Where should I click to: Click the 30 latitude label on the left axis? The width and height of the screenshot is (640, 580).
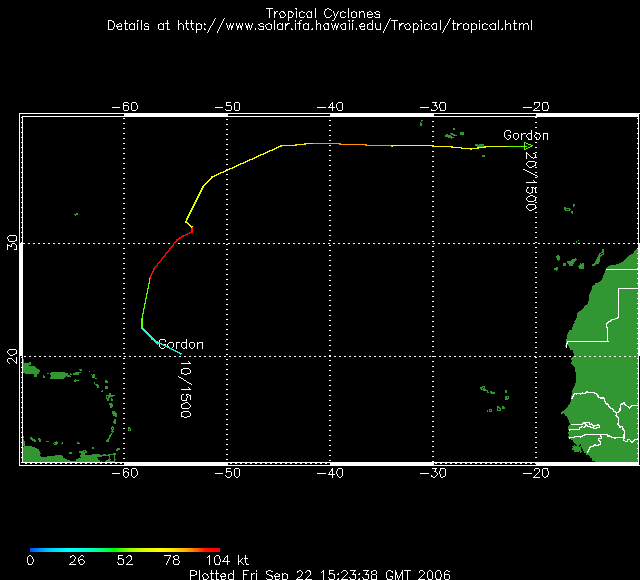pos(12,243)
